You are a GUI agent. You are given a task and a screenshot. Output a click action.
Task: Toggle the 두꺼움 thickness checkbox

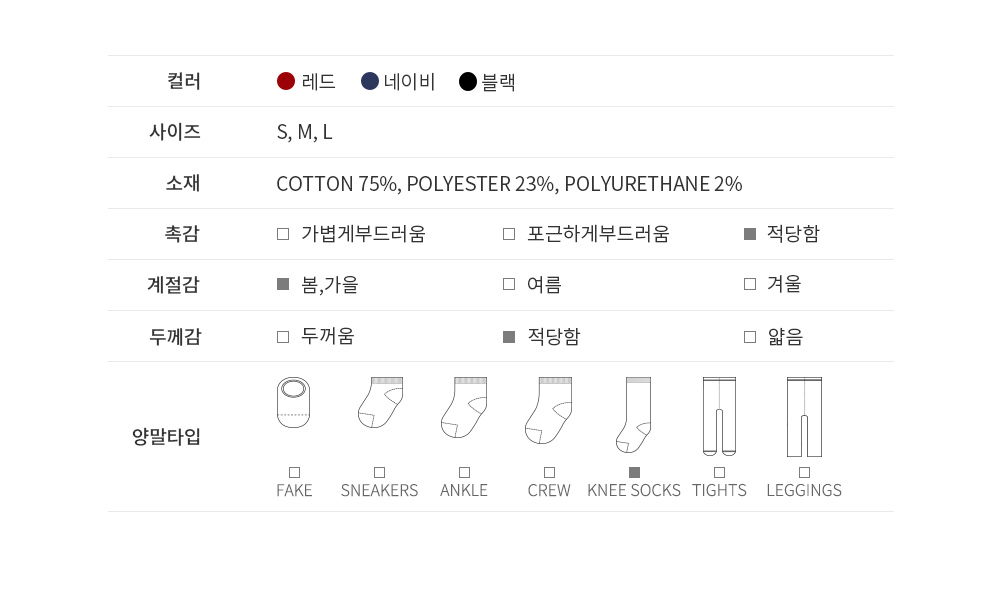[283, 337]
